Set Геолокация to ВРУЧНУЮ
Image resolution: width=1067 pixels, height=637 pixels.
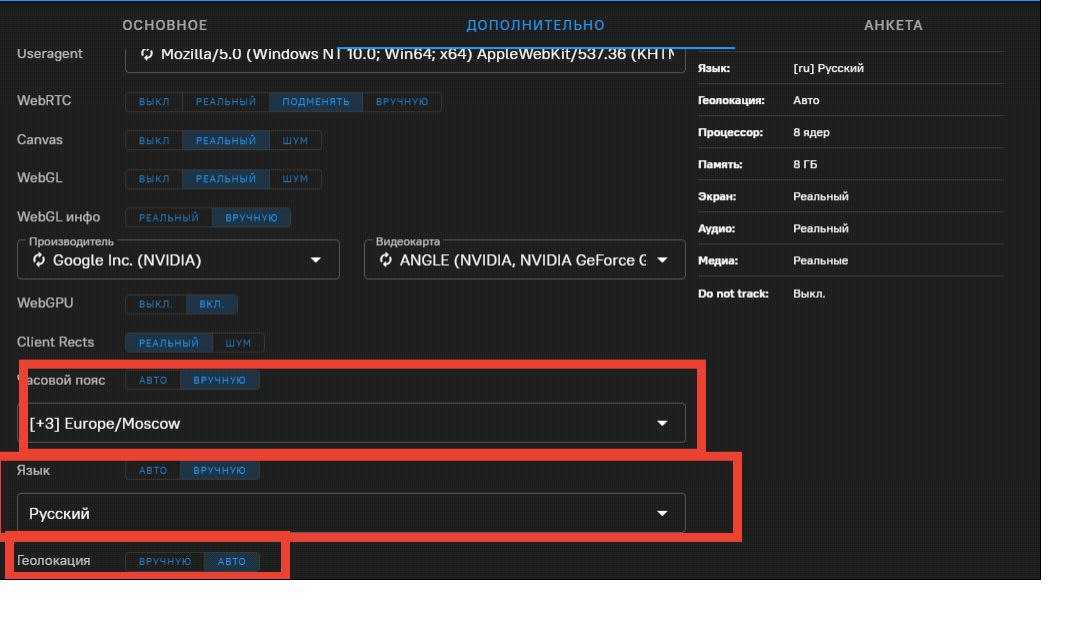pyautogui.click(x=165, y=561)
